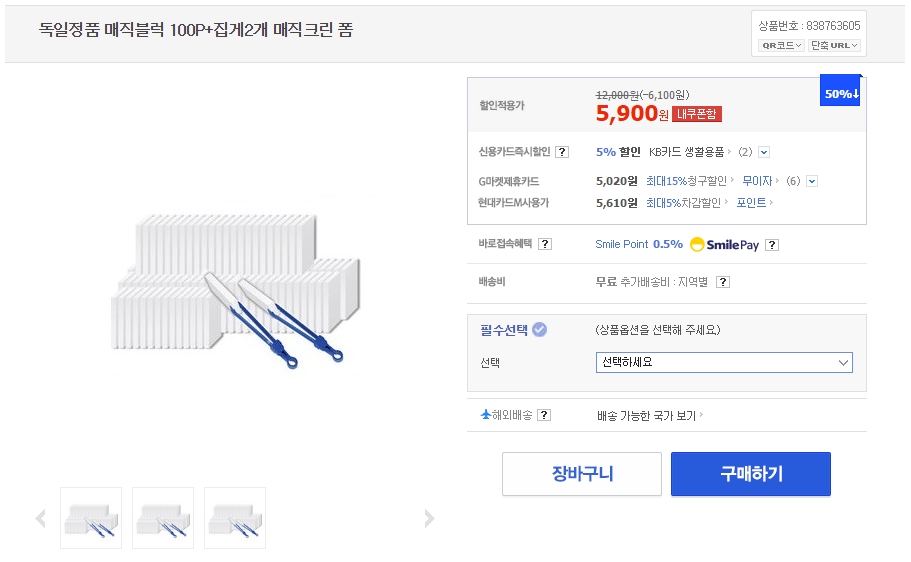The width and height of the screenshot is (911, 562).
Task: Click help icon next to 바로접속혜택
Action: [x=545, y=244]
